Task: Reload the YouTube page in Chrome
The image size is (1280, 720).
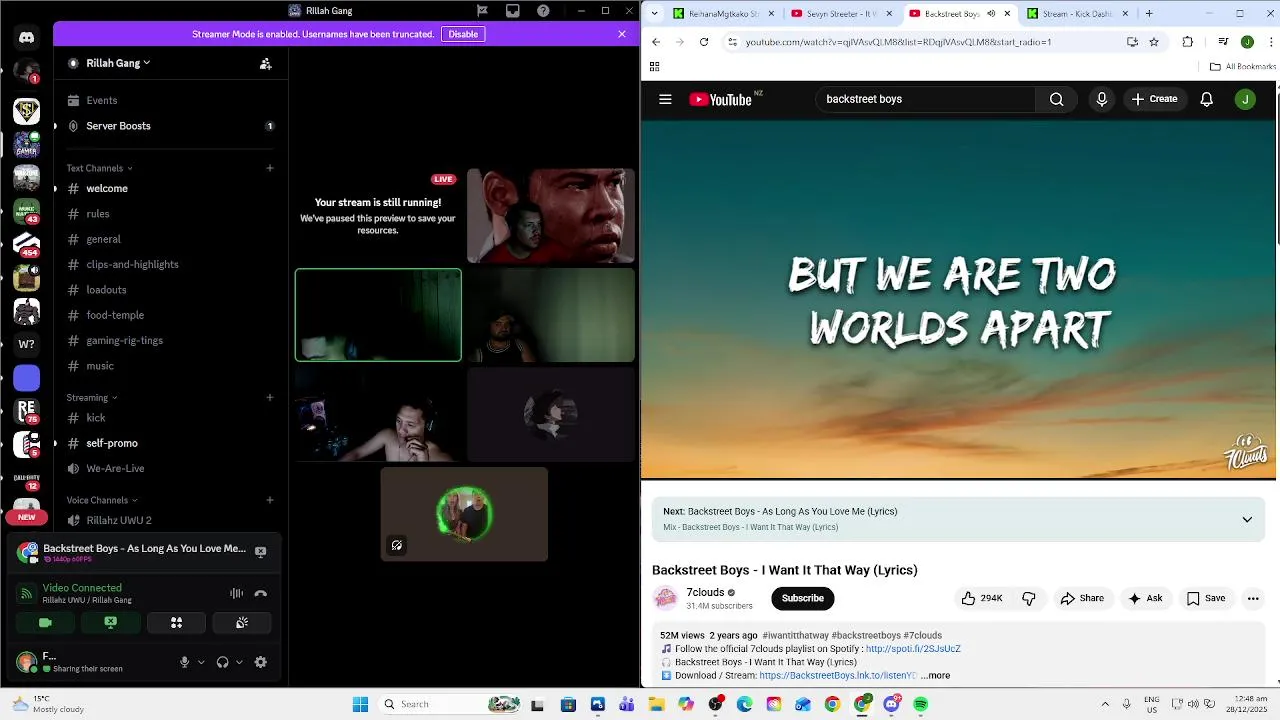Action: [x=704, y=42]
